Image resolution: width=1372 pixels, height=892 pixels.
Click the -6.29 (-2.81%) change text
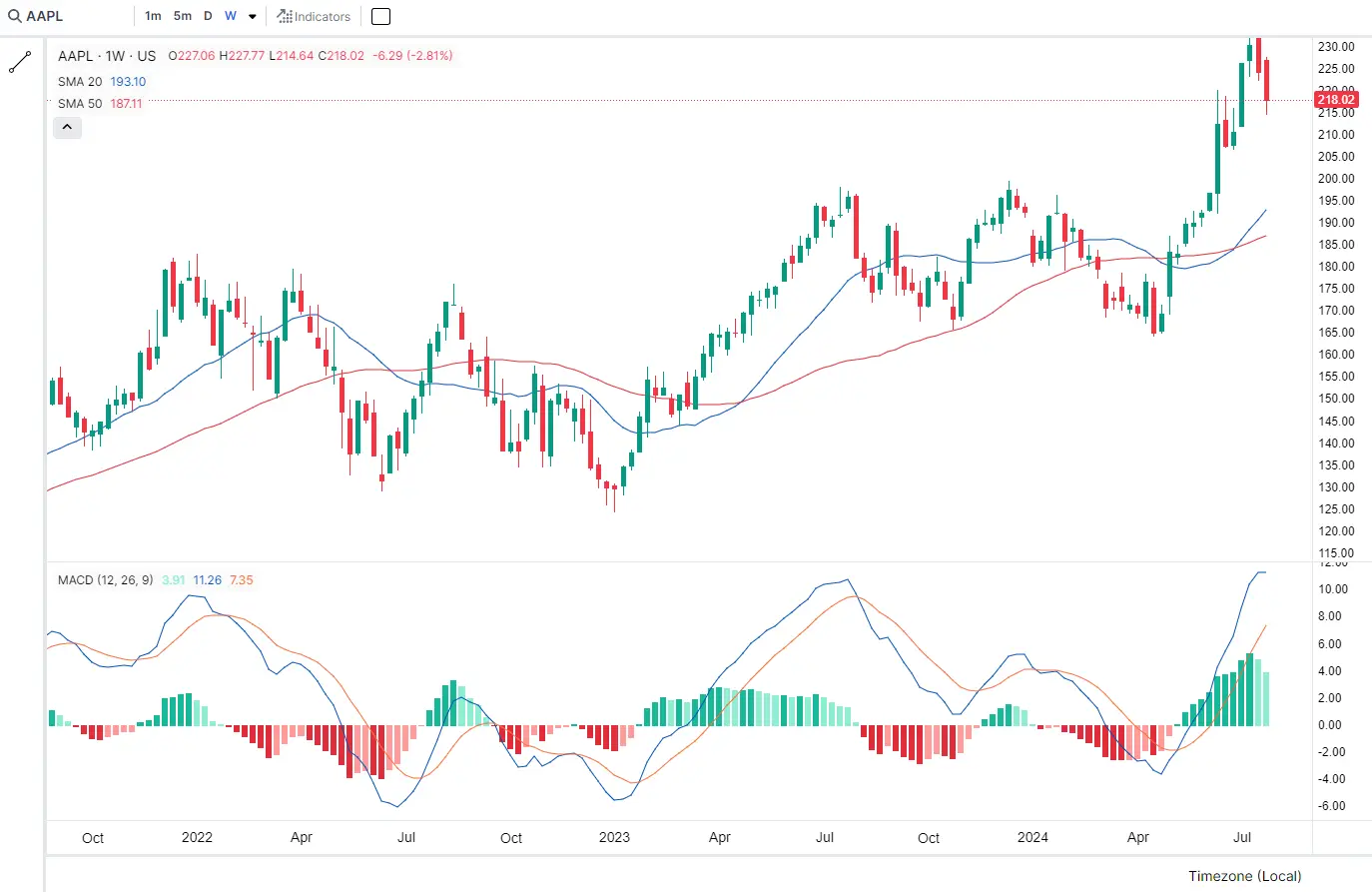point(412,56)
